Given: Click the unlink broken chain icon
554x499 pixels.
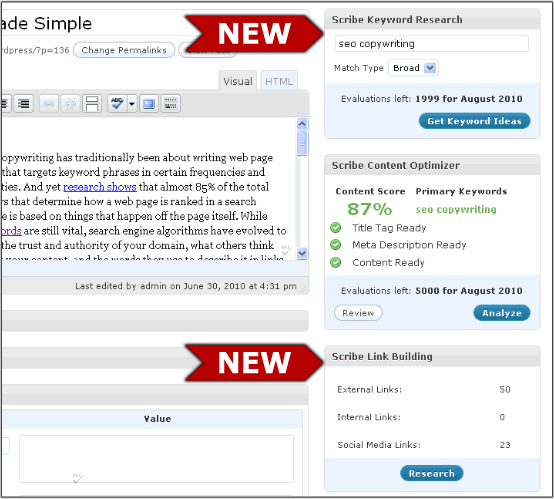Looking at the screenshot, I should click(x=70, y=104).
